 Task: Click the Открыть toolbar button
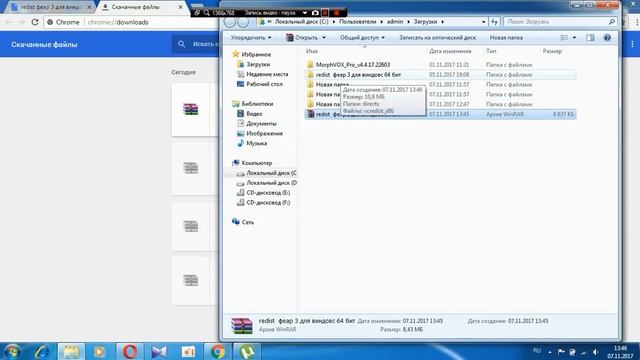click(x=302, y=38)
